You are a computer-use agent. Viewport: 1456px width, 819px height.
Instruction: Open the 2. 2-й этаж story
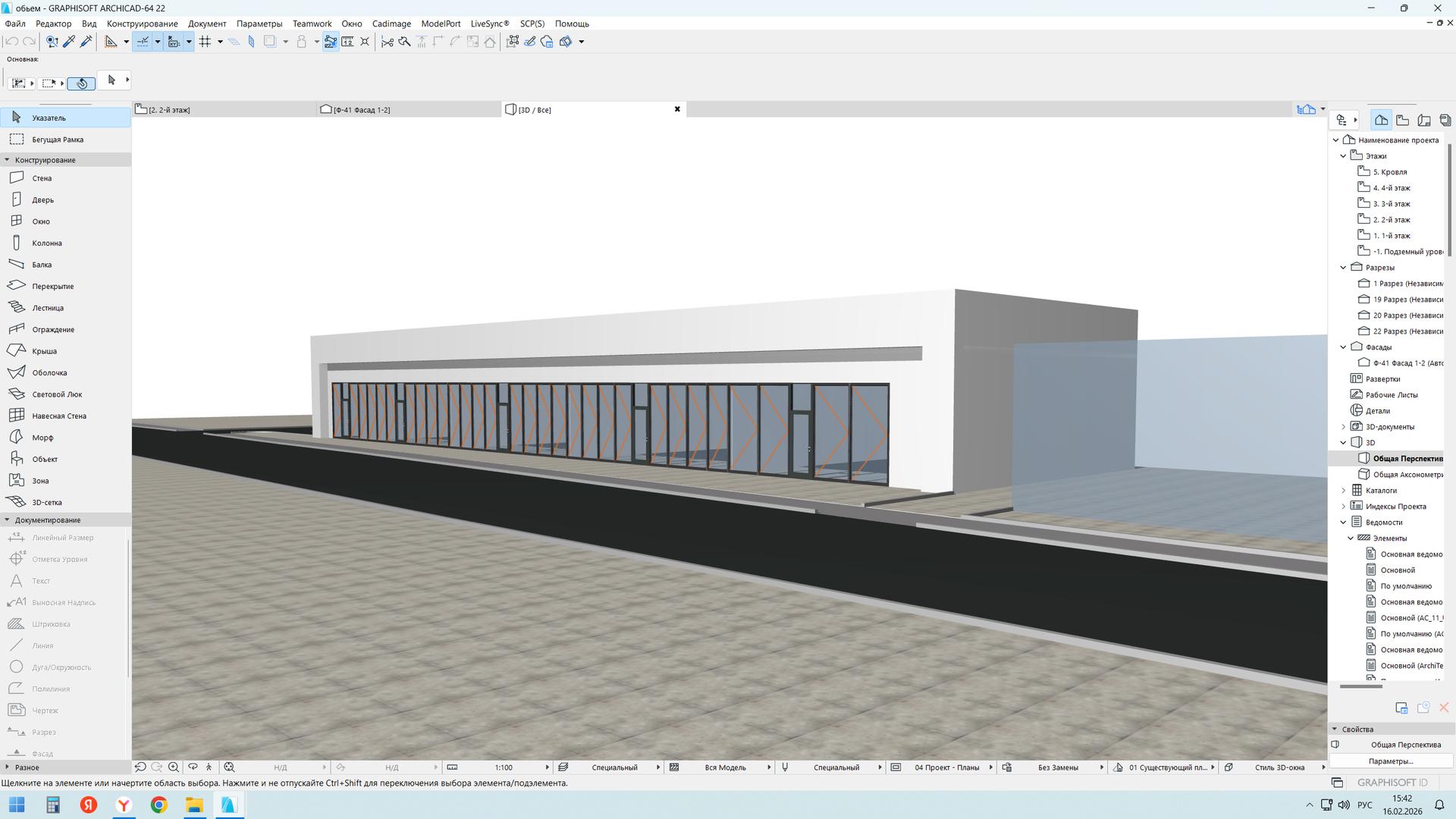tap(1391, 220)
